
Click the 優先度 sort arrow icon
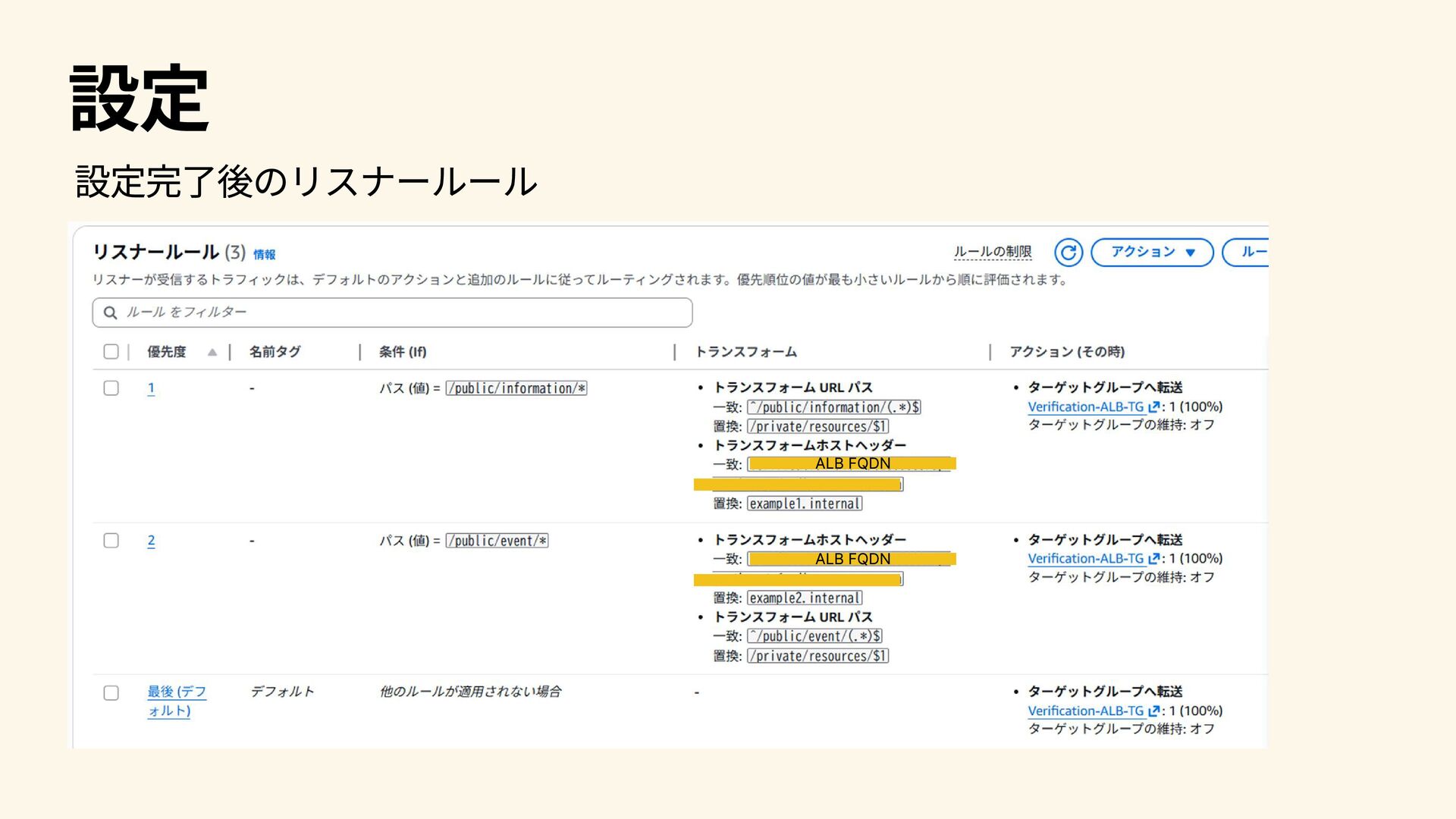coord(212,352)
